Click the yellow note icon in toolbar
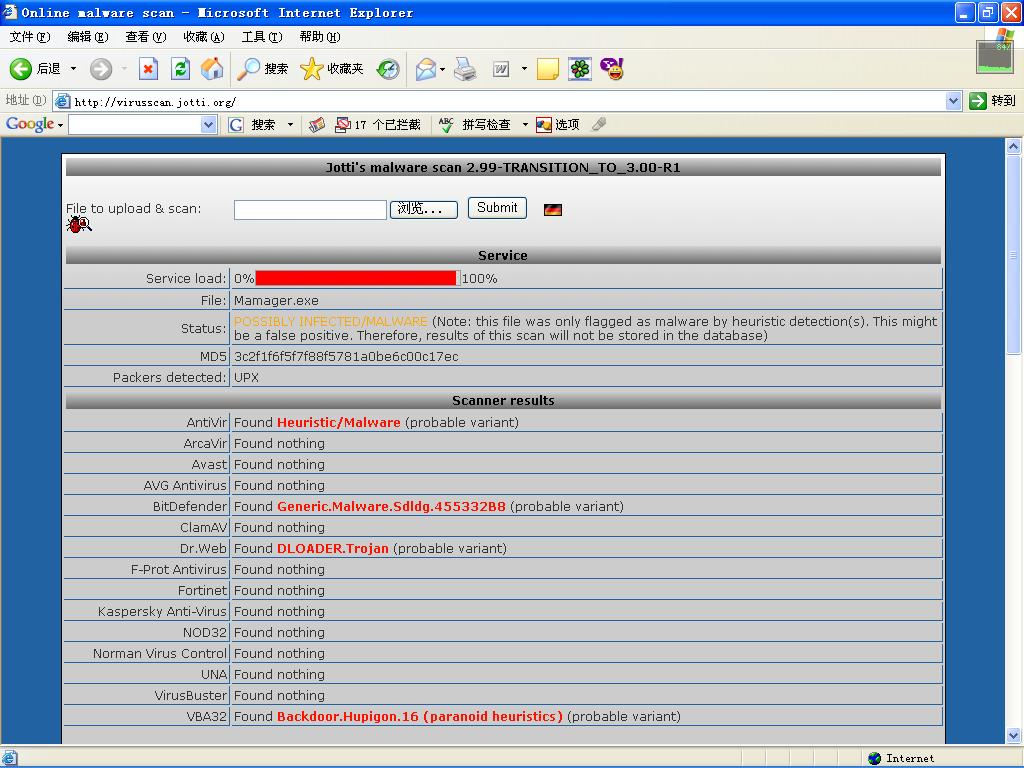The height and width of the screenshot is (768, 1024). point(547,69)
